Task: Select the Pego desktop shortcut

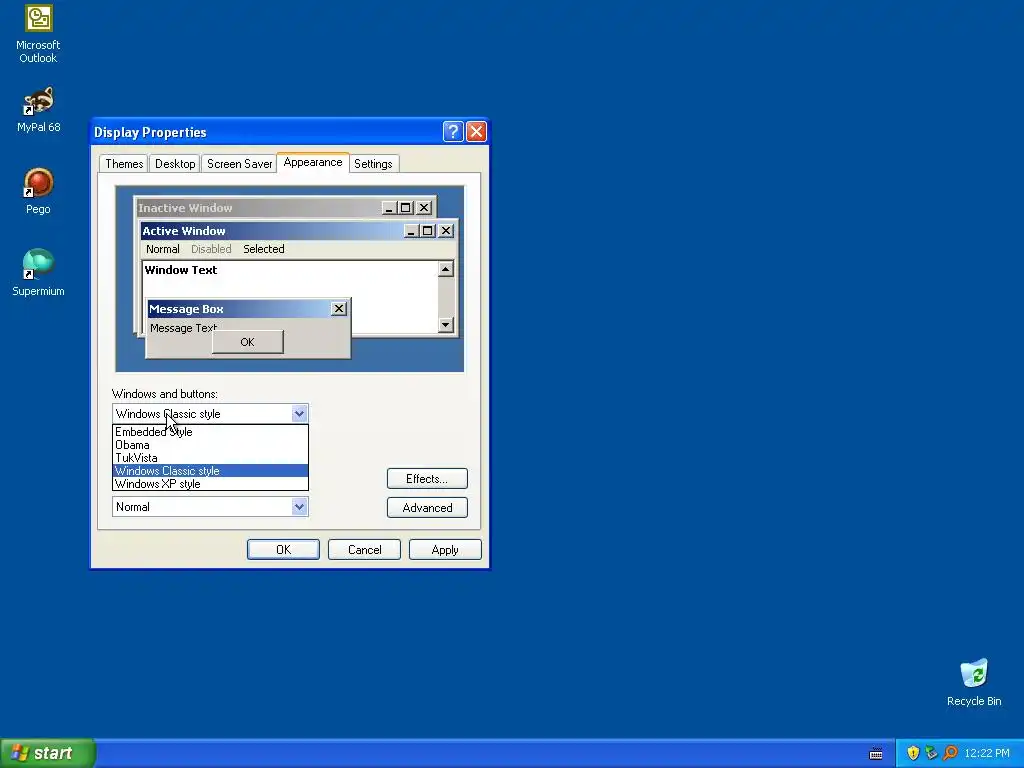Action: click(38, 191)
